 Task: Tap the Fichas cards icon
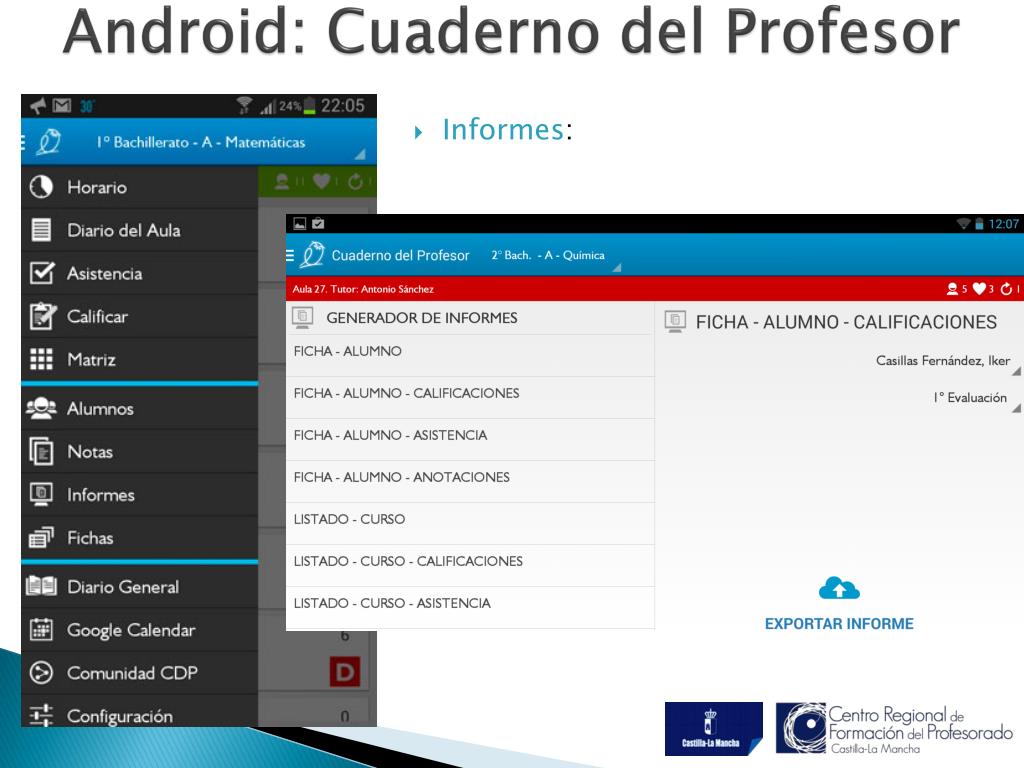tap(41, 537)
